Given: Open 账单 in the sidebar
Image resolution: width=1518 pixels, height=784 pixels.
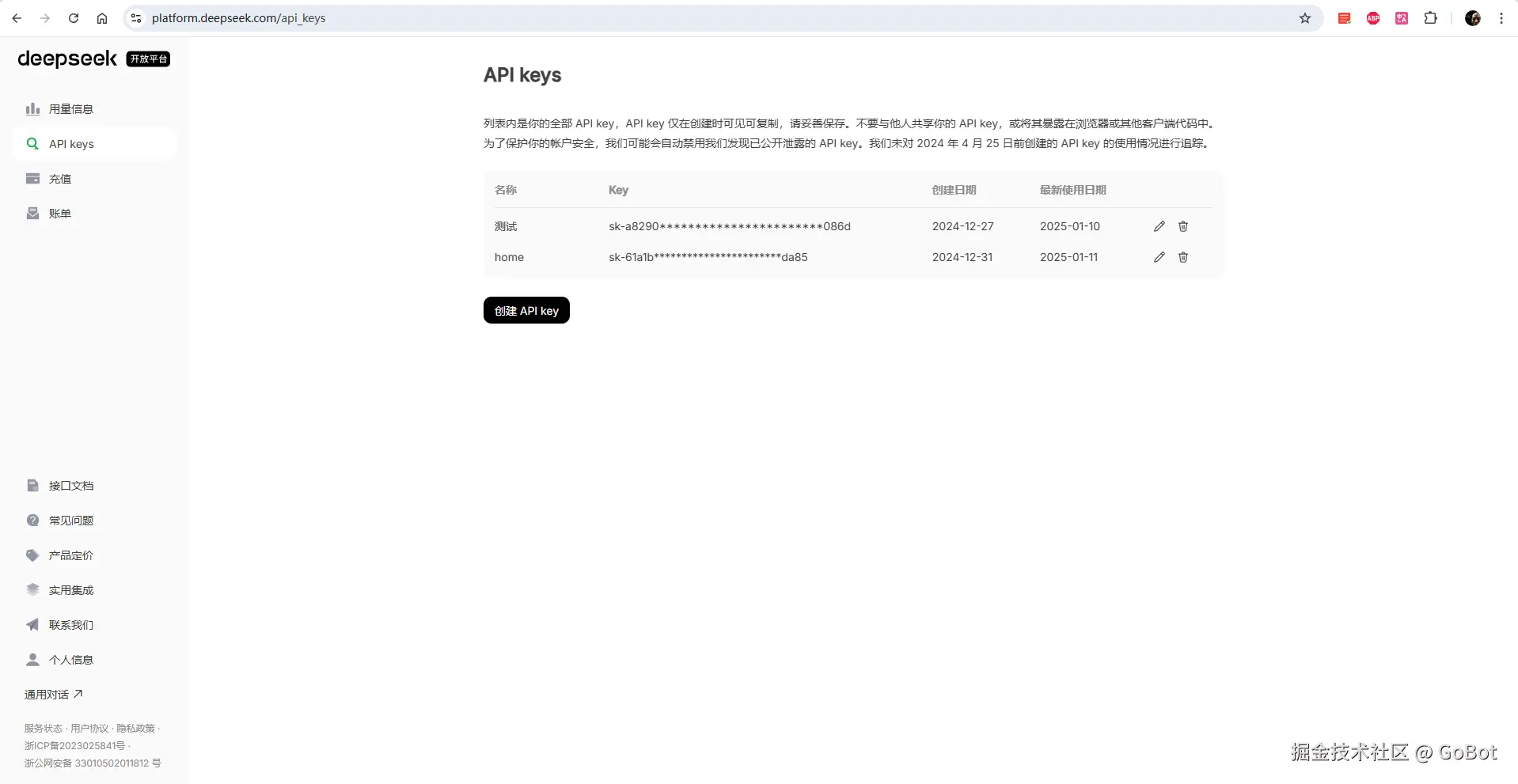Looking at the screenshot, I should point(95,214).
